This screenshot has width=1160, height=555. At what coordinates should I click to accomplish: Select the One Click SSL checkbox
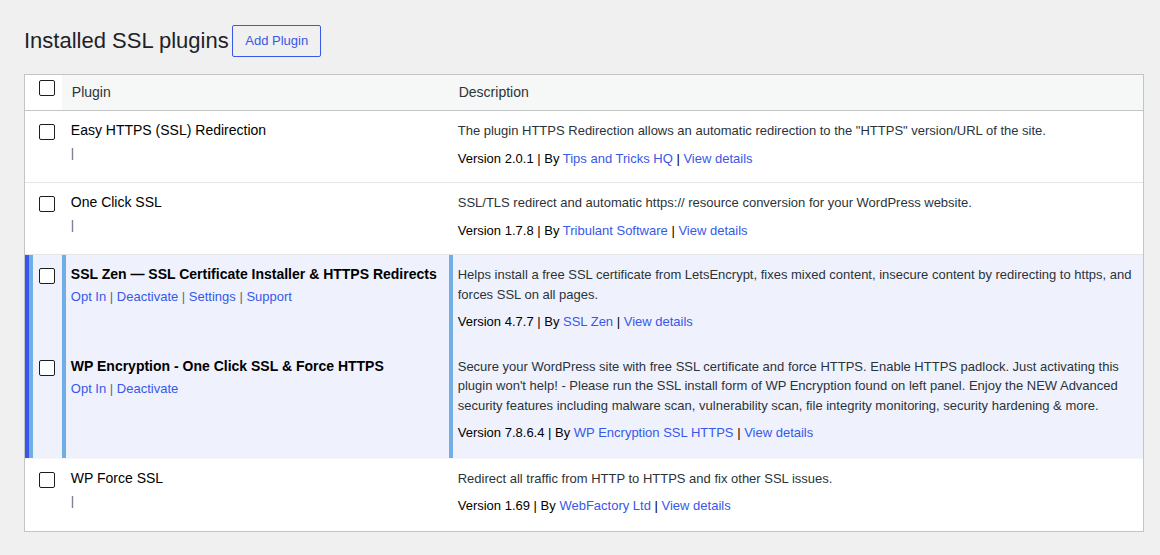pos(47,204)
